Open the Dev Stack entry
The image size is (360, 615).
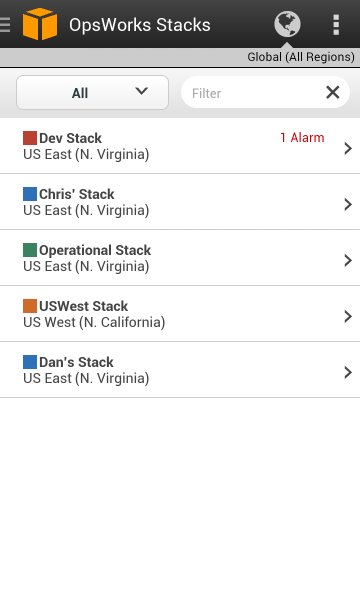coord(180,146)
